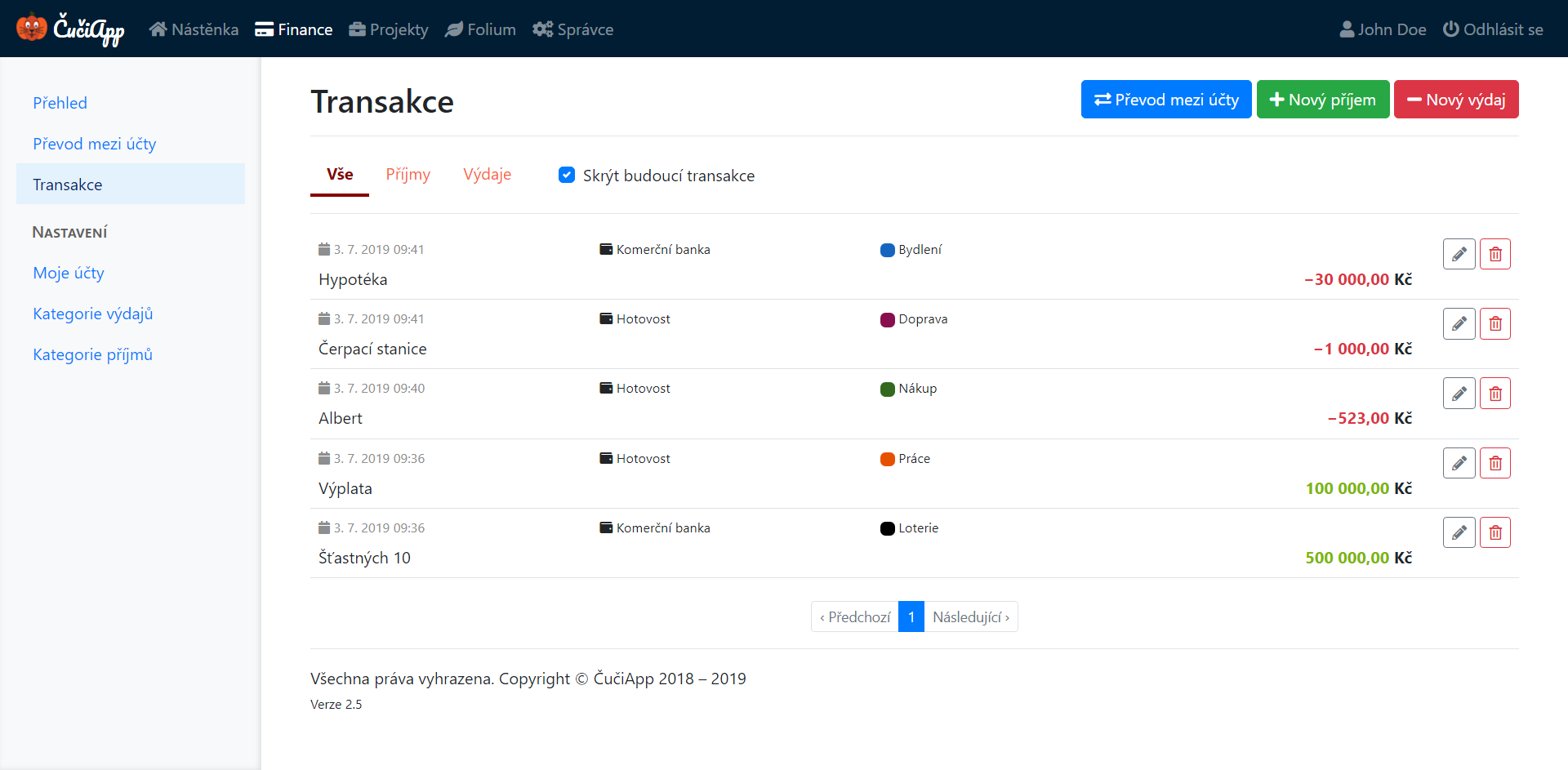Click the blue Bydlení category color dot
Image resolution: width=1568 pixels, height=770 pixels.
click(888, 250)
